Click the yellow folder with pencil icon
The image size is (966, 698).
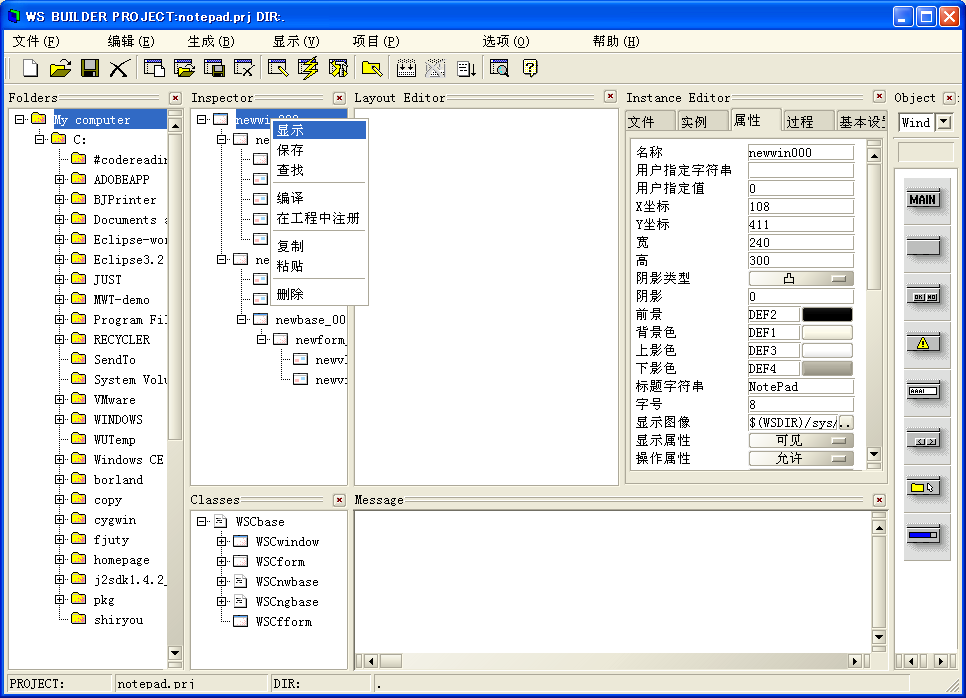coord(372,68)
